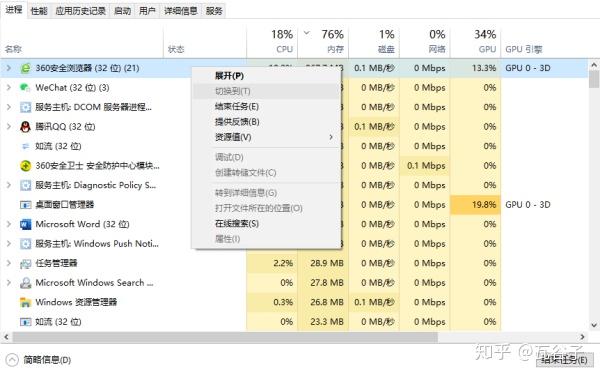Sort by the 名称 column header
The image size is (600, 377).
pyautogui.click(x=82, y=41)
